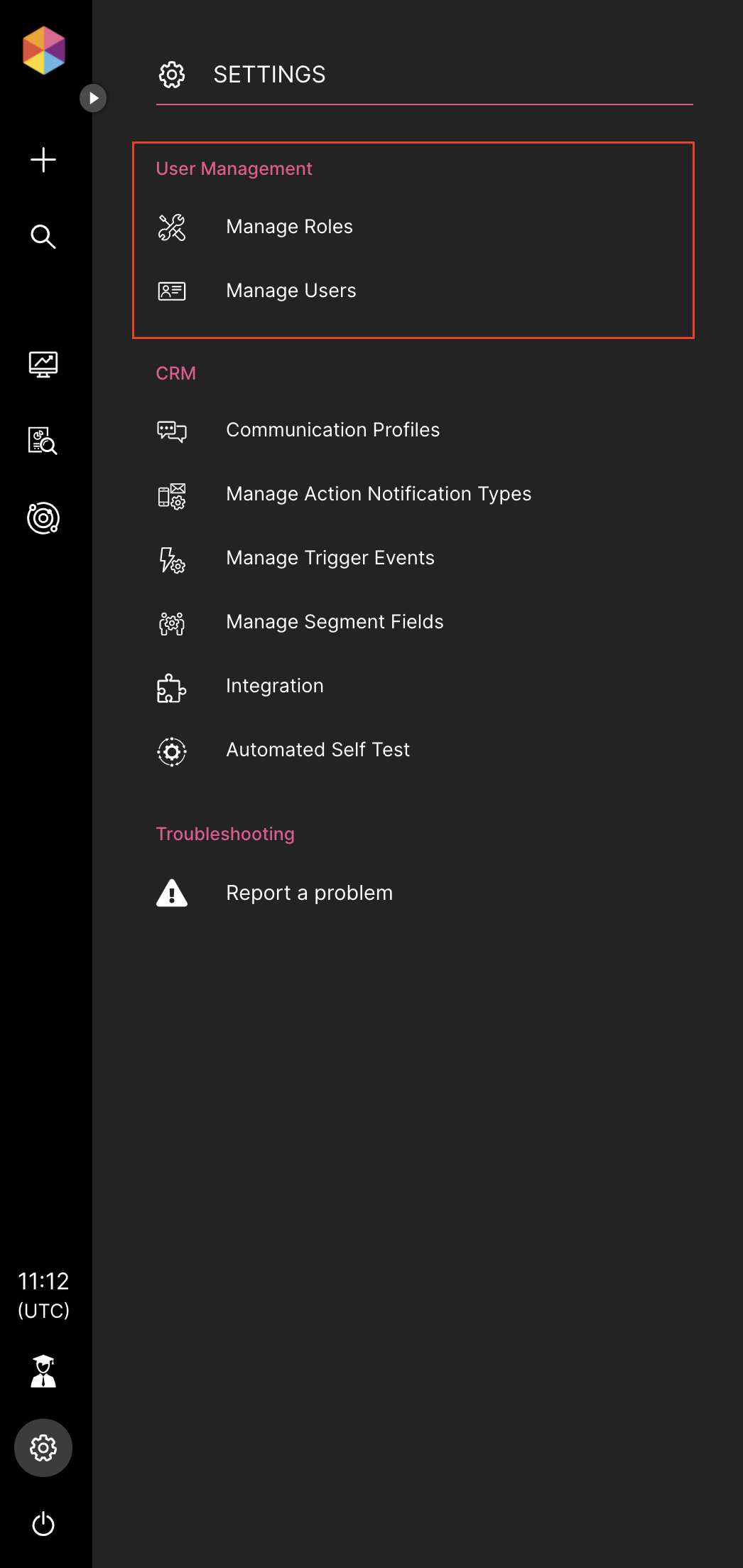Open Communication Profiles

click(x=332, y=430)
